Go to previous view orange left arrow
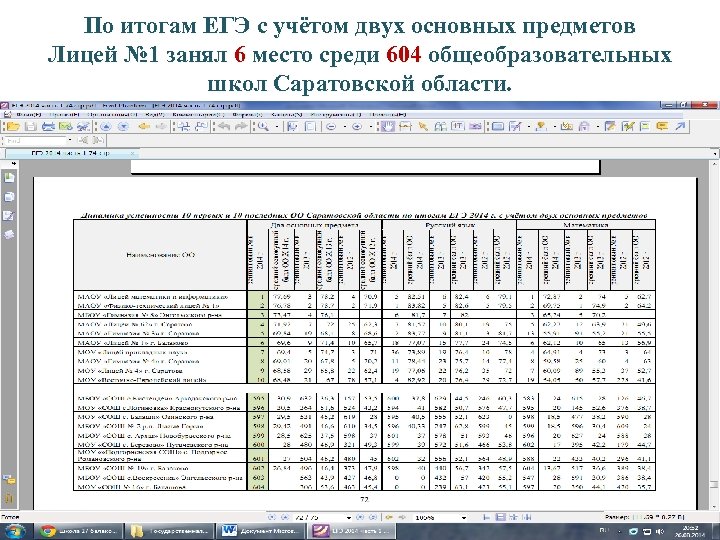The image size is (720, 540). coord(144,126)
